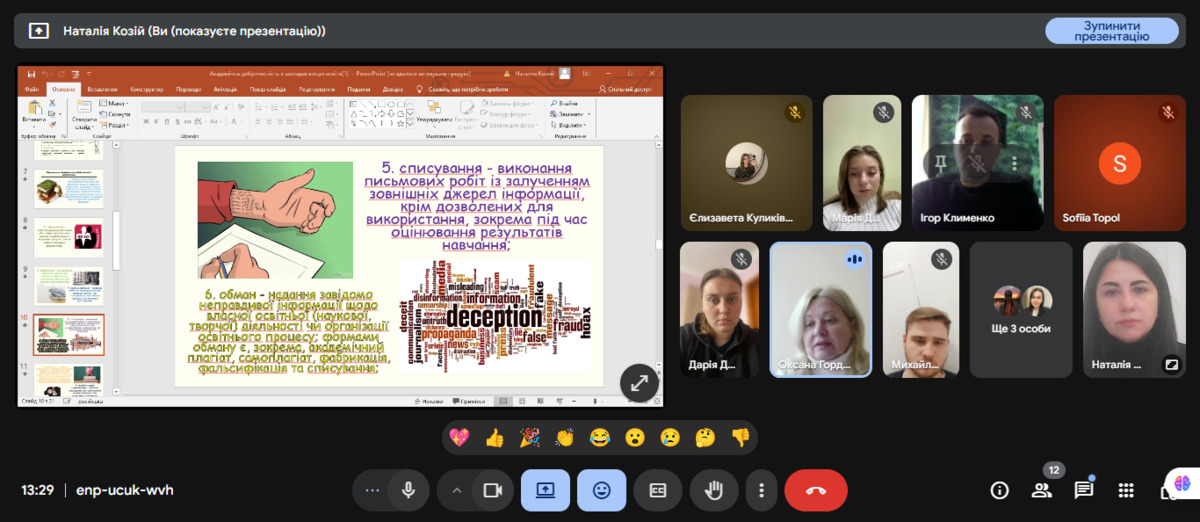Pin Ігор Клименко's video tile

(940, 163)
